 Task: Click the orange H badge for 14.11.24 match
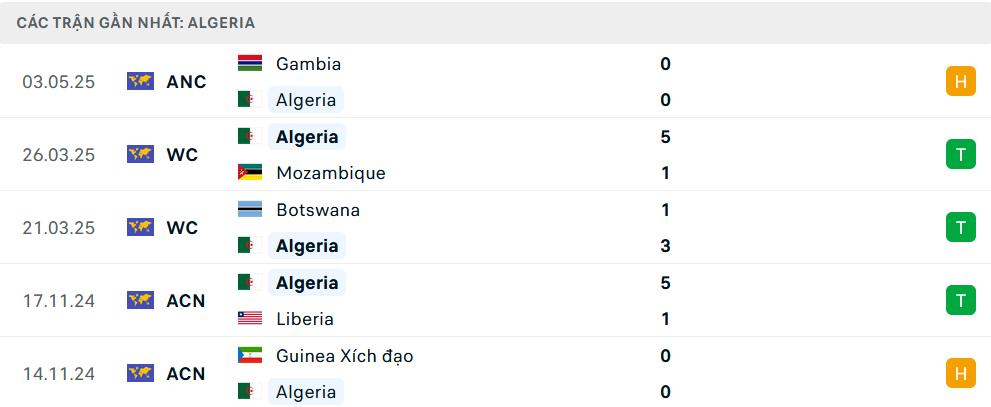tap(961, 374)
